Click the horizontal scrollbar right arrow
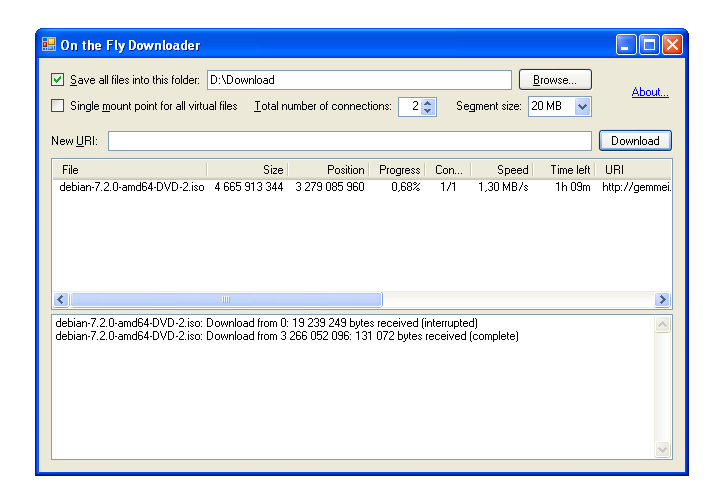This screenshot has height=500, width=724. [663, 300]
